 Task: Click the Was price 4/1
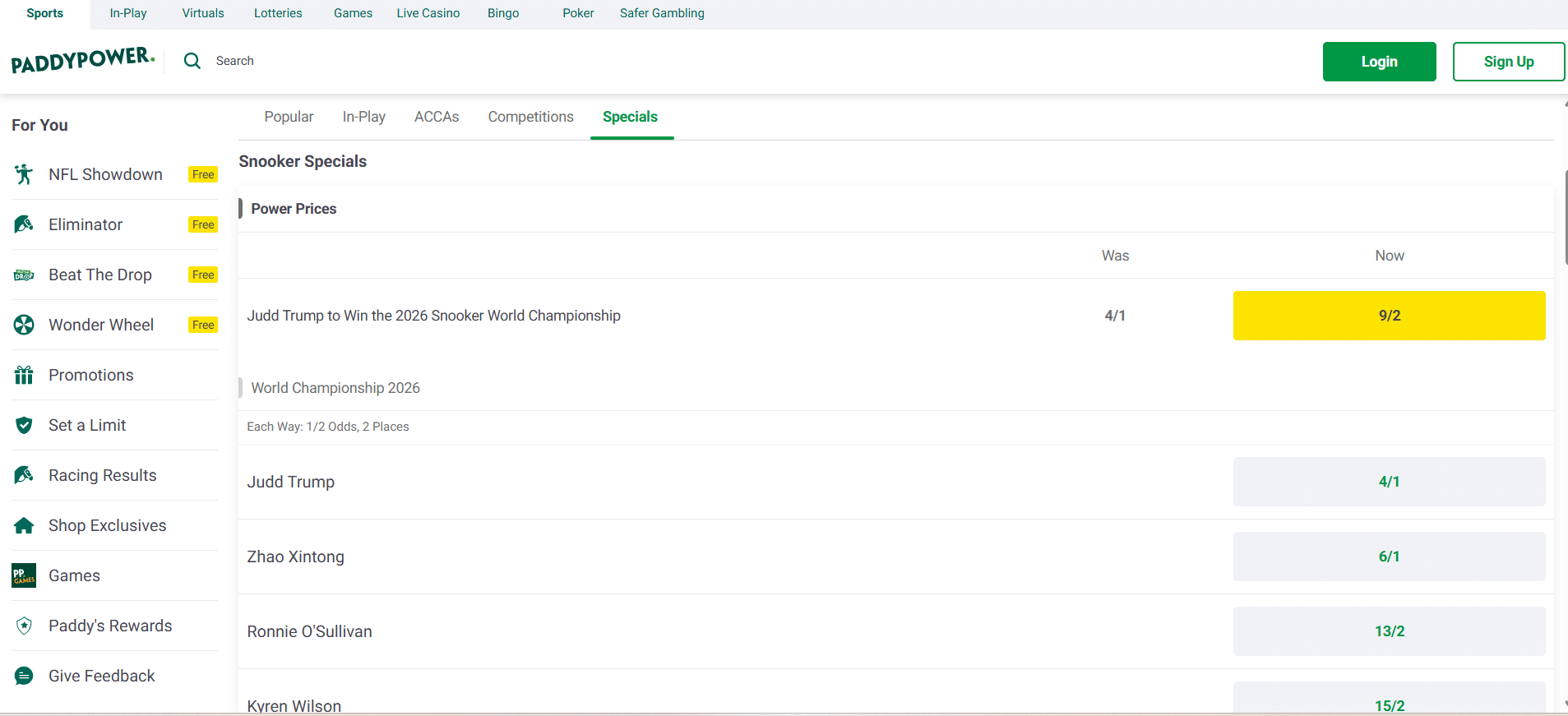(x=1115, y=316)
